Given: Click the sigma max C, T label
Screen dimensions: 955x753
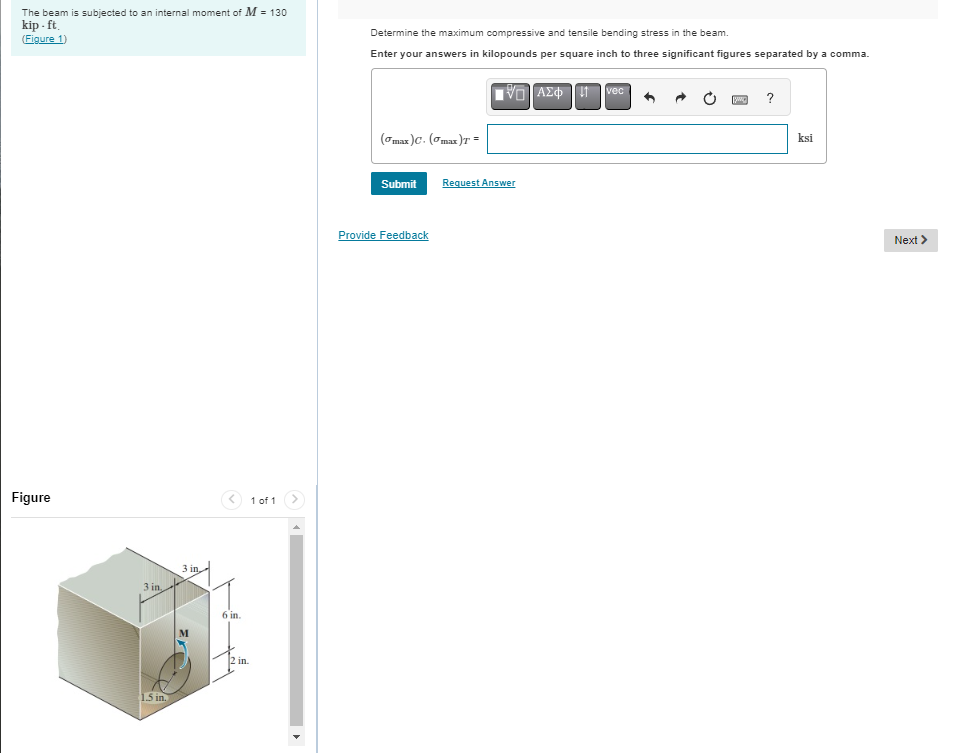Looking at the screenshot, I should click(x=429, y=140).
